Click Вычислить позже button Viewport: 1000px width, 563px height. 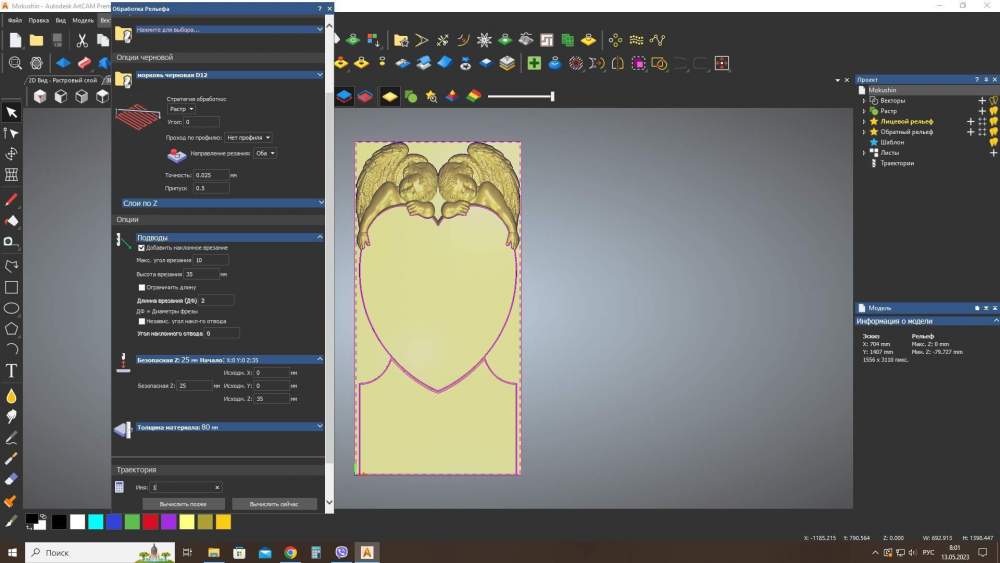tap(184, 504)
